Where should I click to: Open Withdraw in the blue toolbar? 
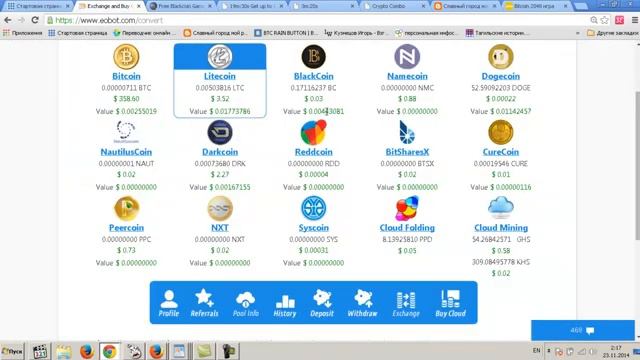click(x=362, y=304)
